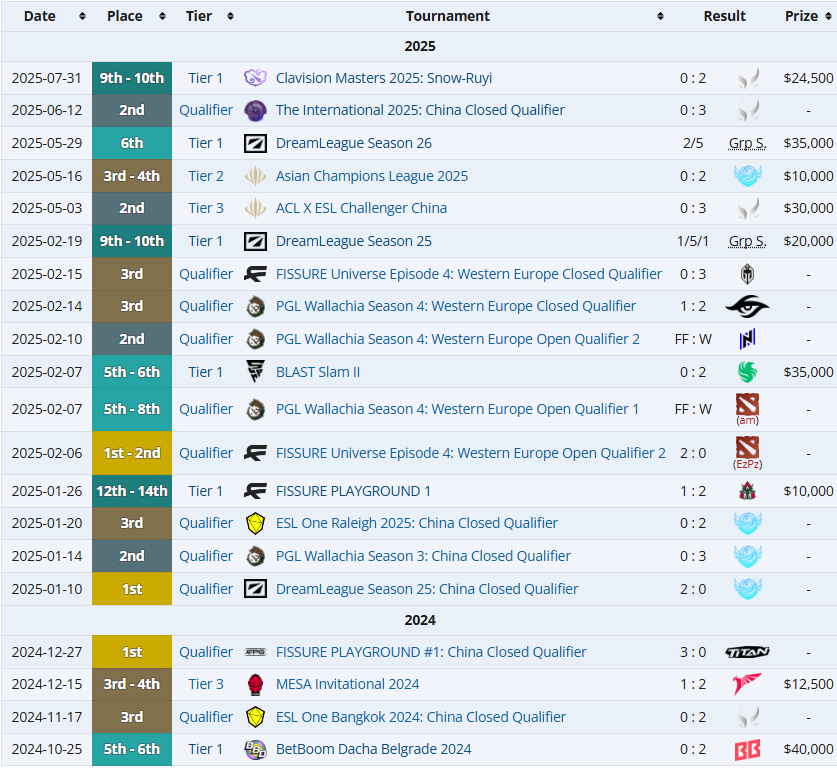
Task: Click the MESA Invitational 2024 tournament icon
Action: click(x=255, y=684)
